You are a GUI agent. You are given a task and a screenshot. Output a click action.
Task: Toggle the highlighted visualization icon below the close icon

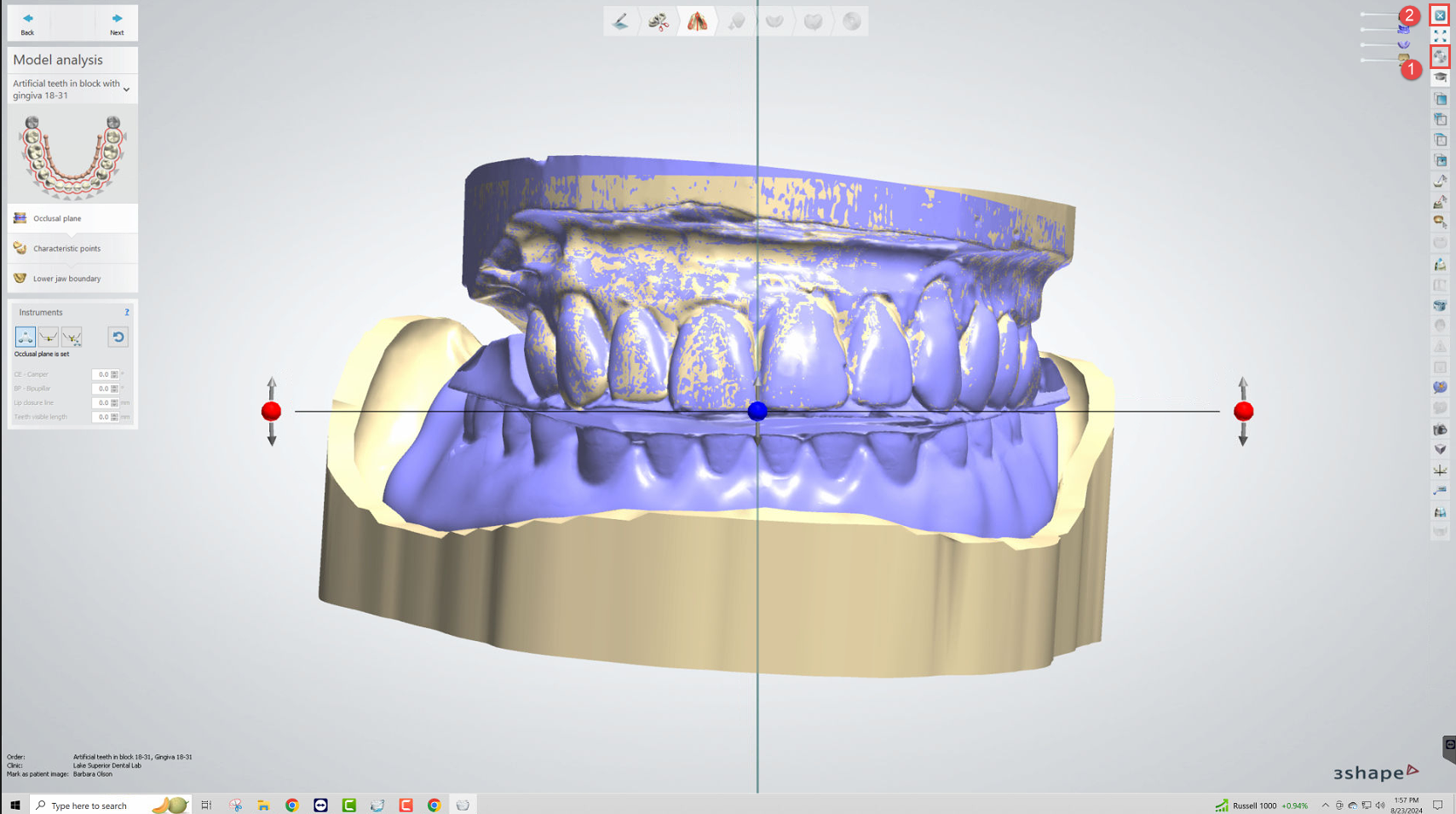point(1441,56)
